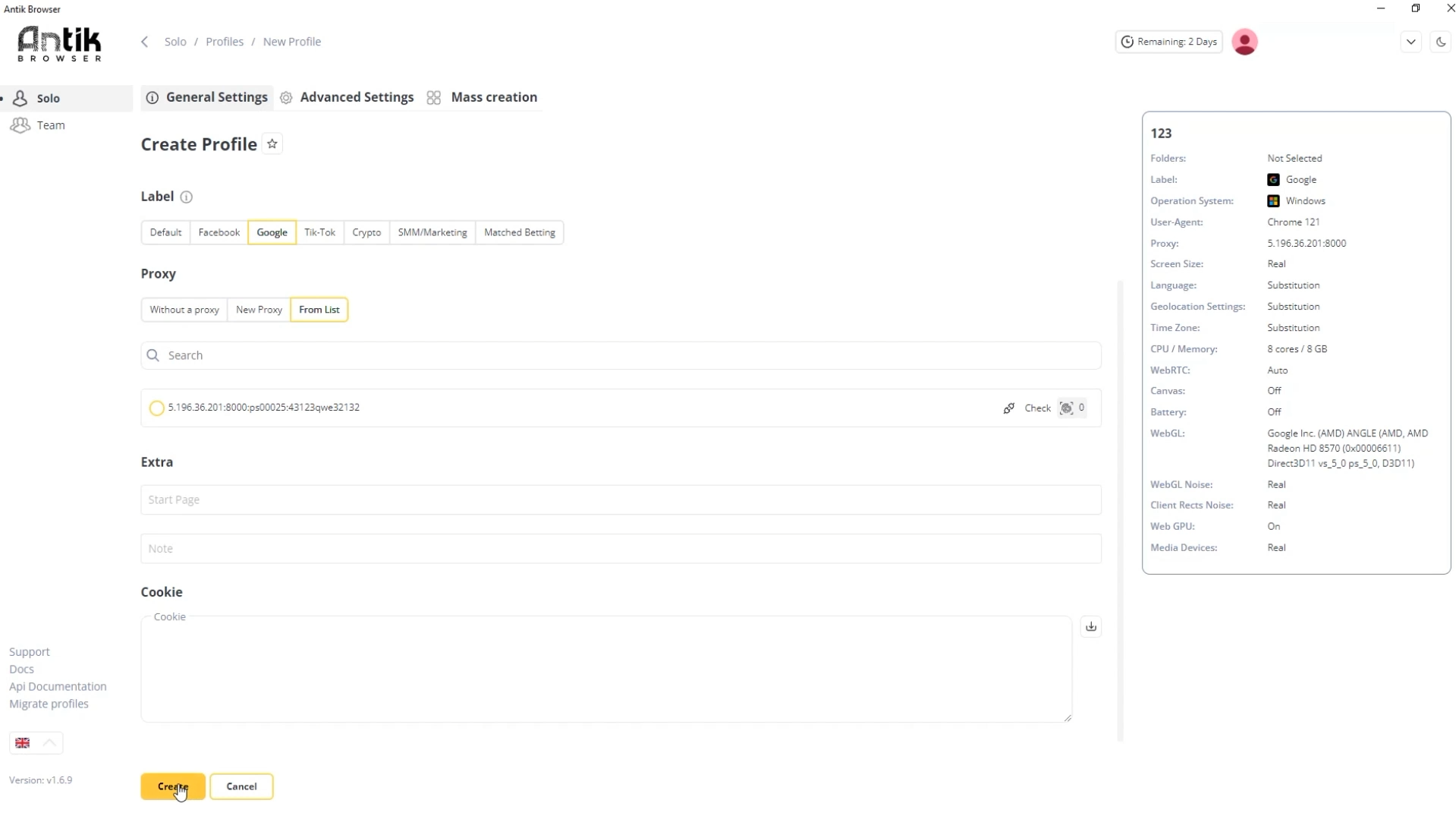Click the vertical scrollbar of the form

coord(1120,509)
